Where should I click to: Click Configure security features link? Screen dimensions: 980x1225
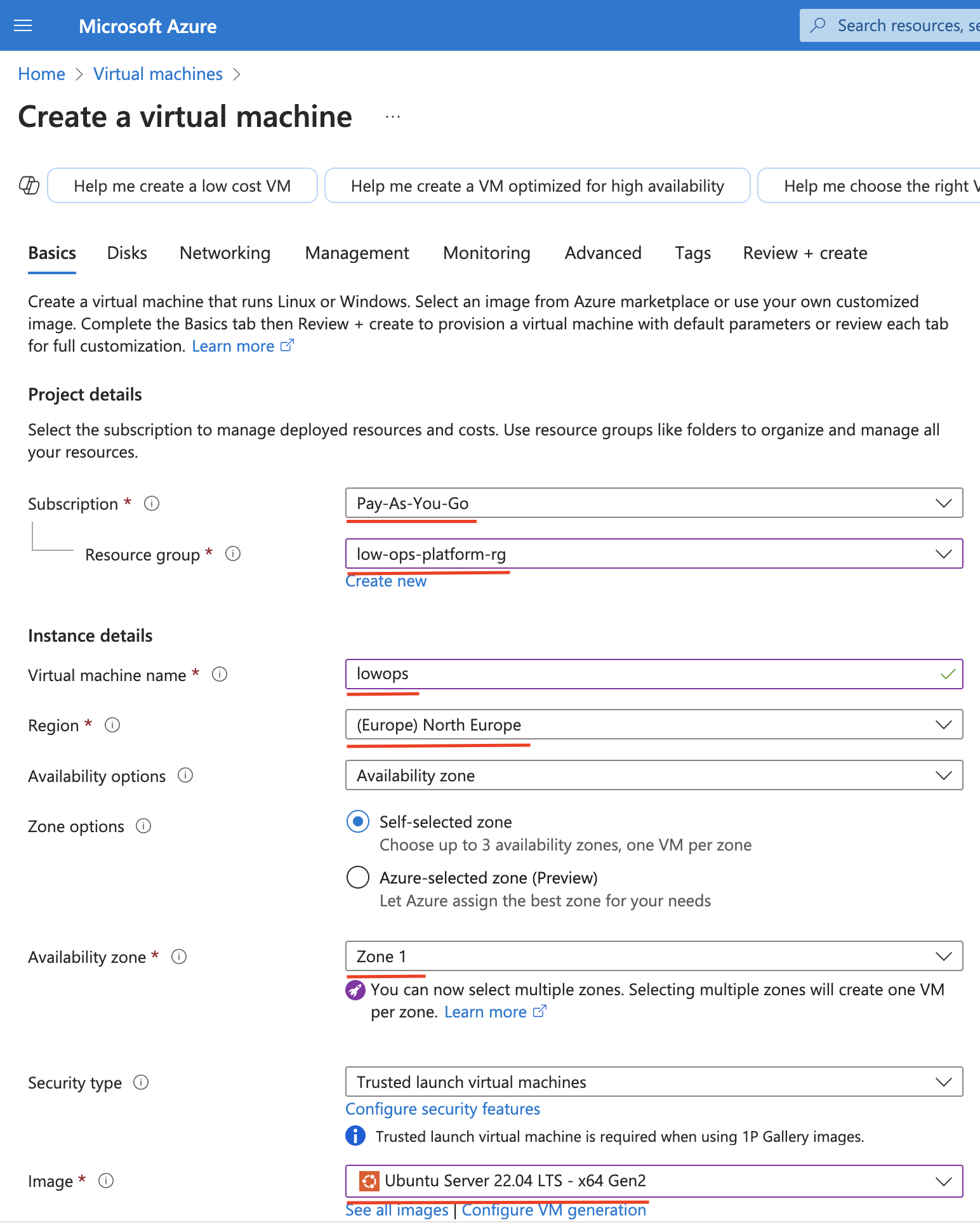point(442,1109)
